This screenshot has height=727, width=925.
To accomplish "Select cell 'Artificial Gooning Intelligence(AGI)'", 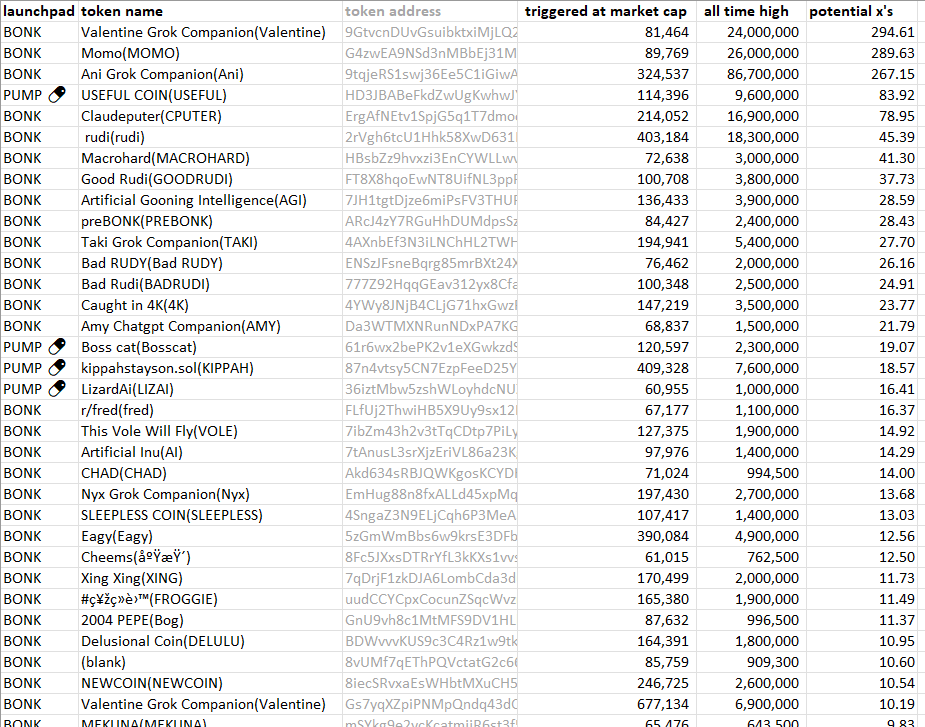I will pyautogui.click(x=210, y=200).
